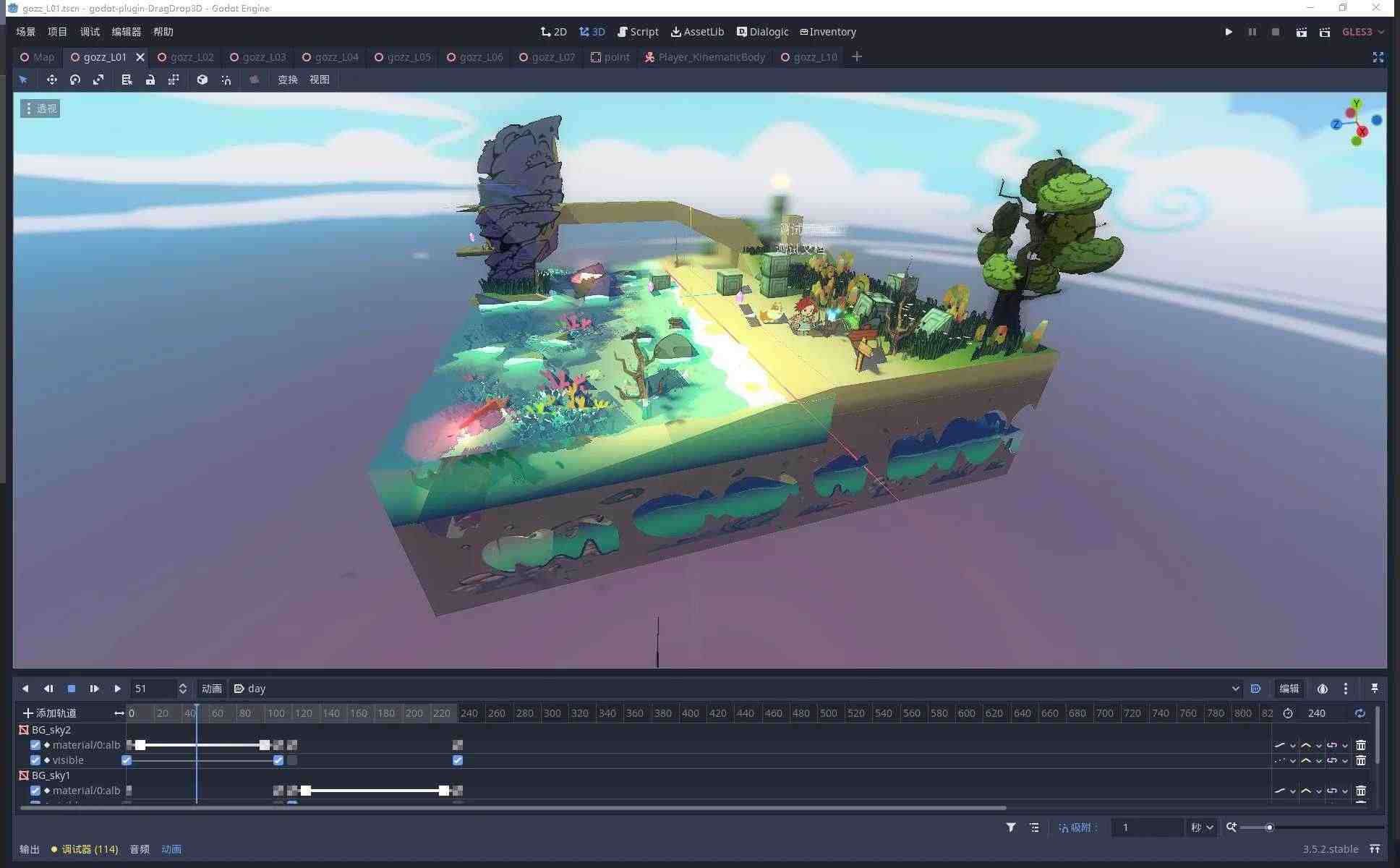Open the 秒 snap unit dropdown

click(x=1202, y=827)
